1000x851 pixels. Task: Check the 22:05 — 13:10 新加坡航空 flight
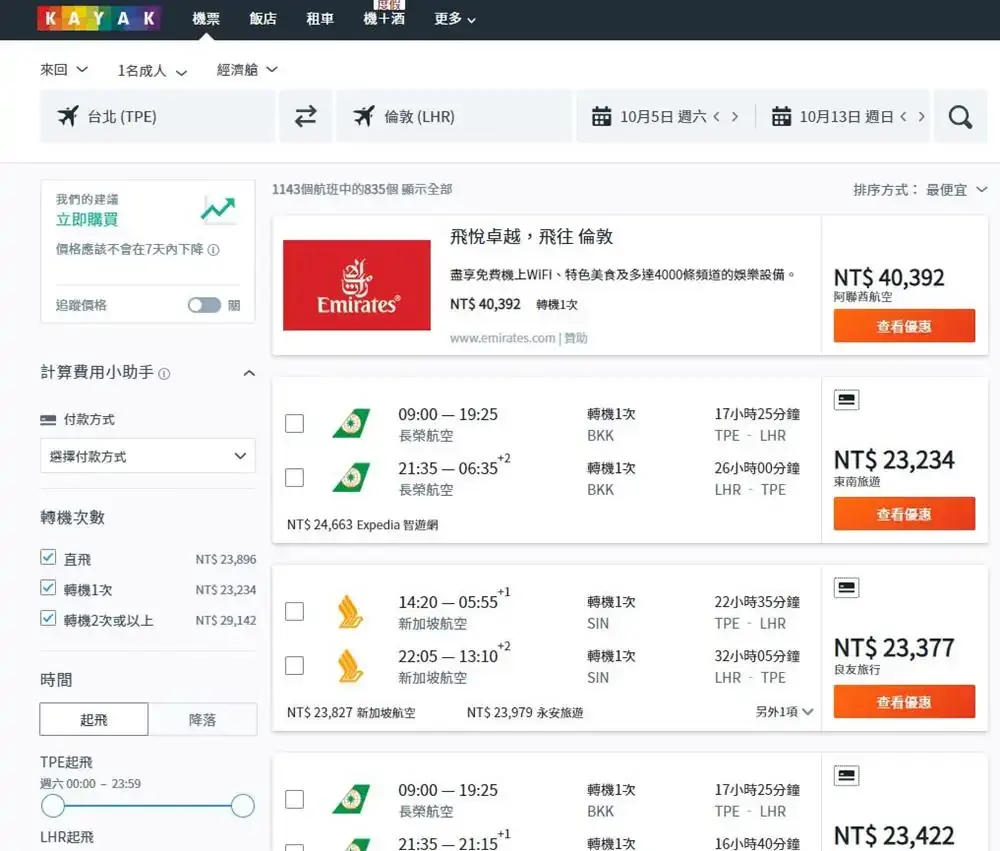(x=294, y=666)
